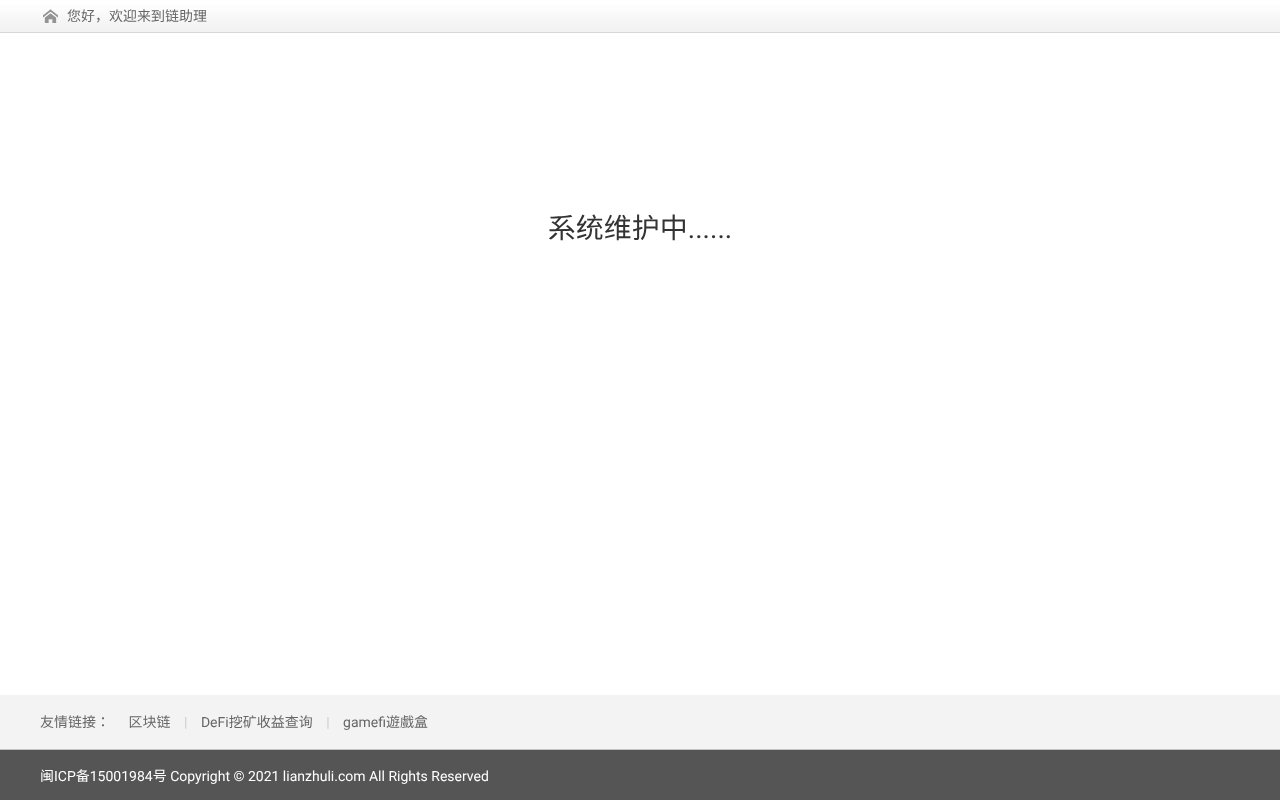1280x800 pixels.
Task: Click the 友情链接 label in the footer
Action: pyautogui.click(x=74, y=722)
